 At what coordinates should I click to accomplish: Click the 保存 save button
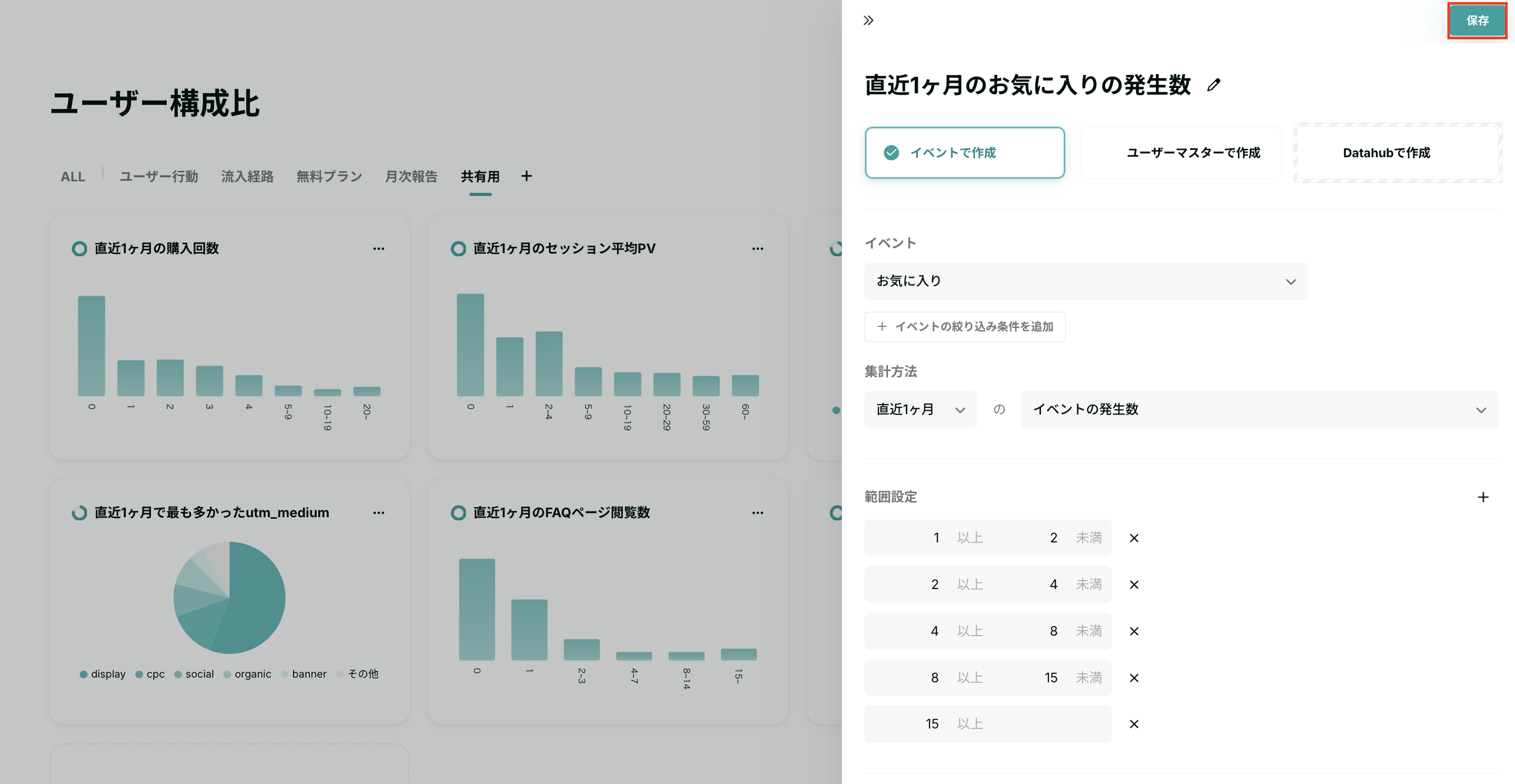[x=1477, y=20]
